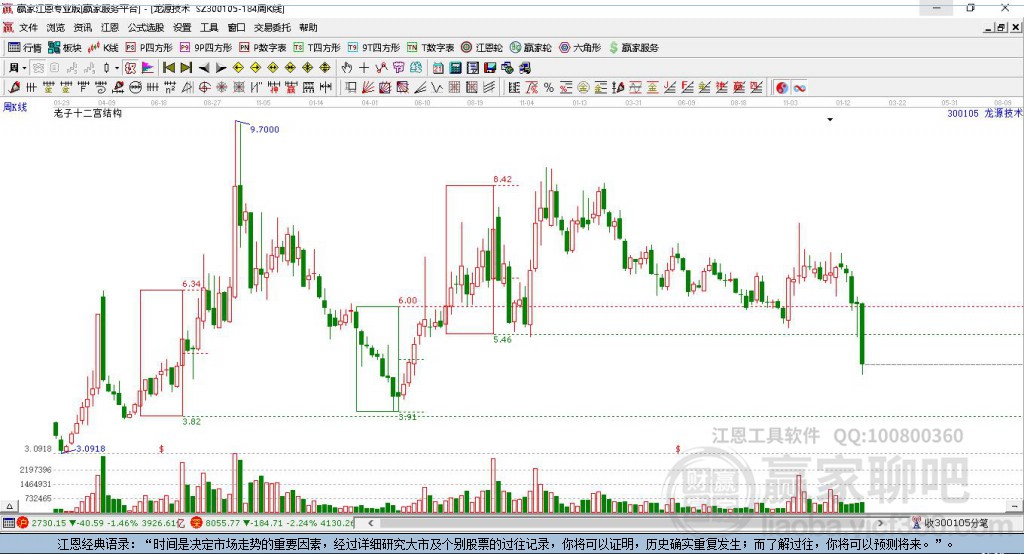Click the diamond left-arrow navigation icon

coord(238,68)
